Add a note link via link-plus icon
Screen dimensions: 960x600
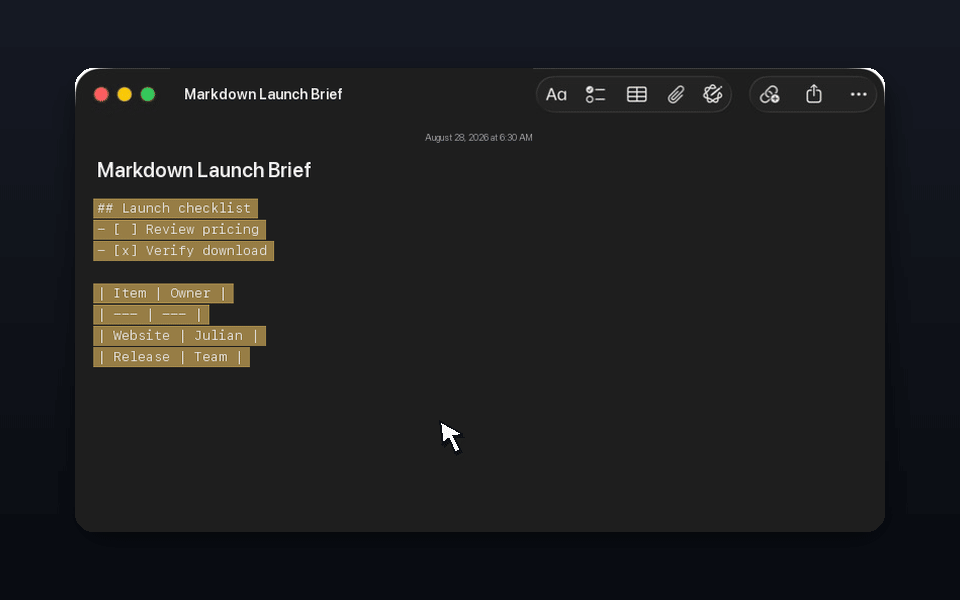770,94
